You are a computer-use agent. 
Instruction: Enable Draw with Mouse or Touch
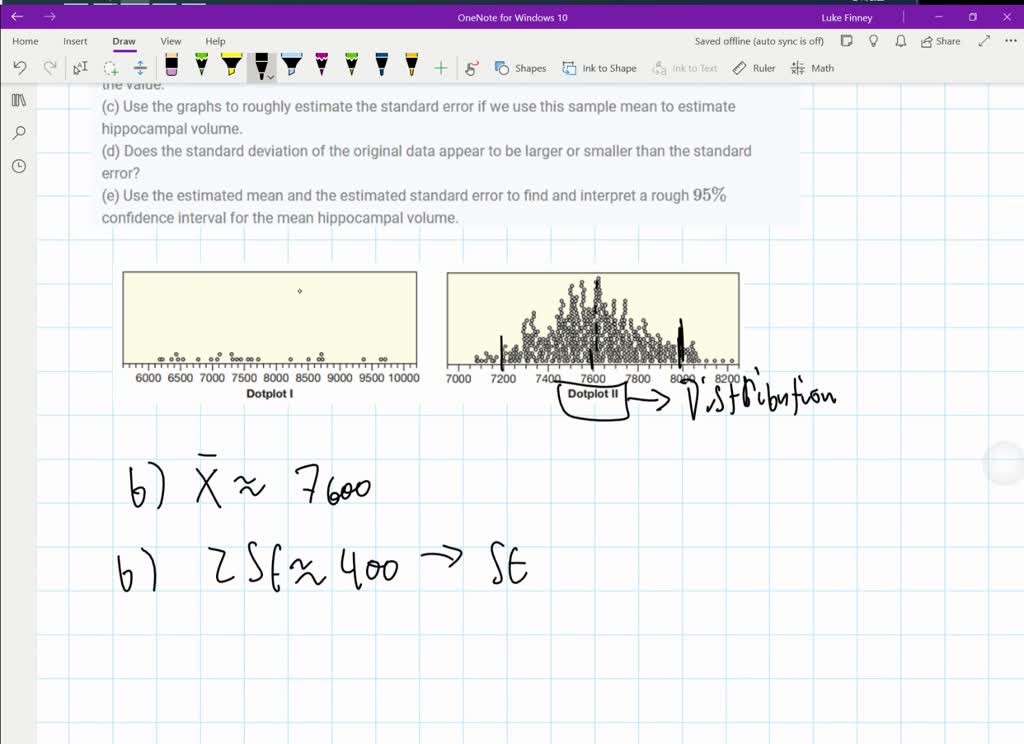[471, 68]
